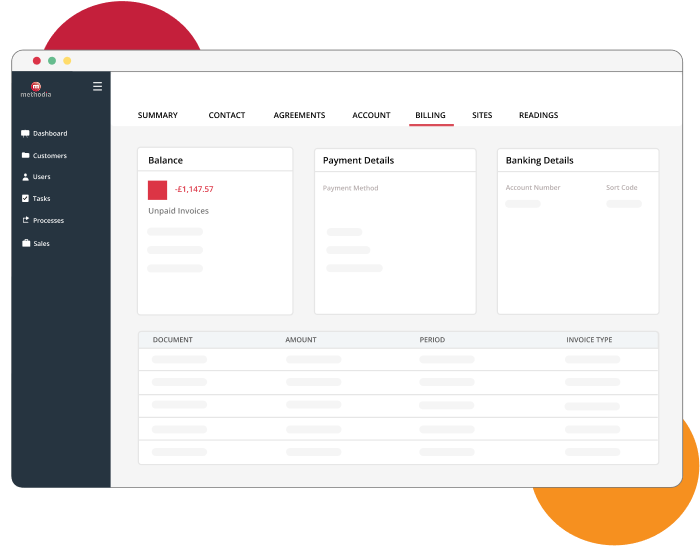Click the Processes share icon

[25, 220]
